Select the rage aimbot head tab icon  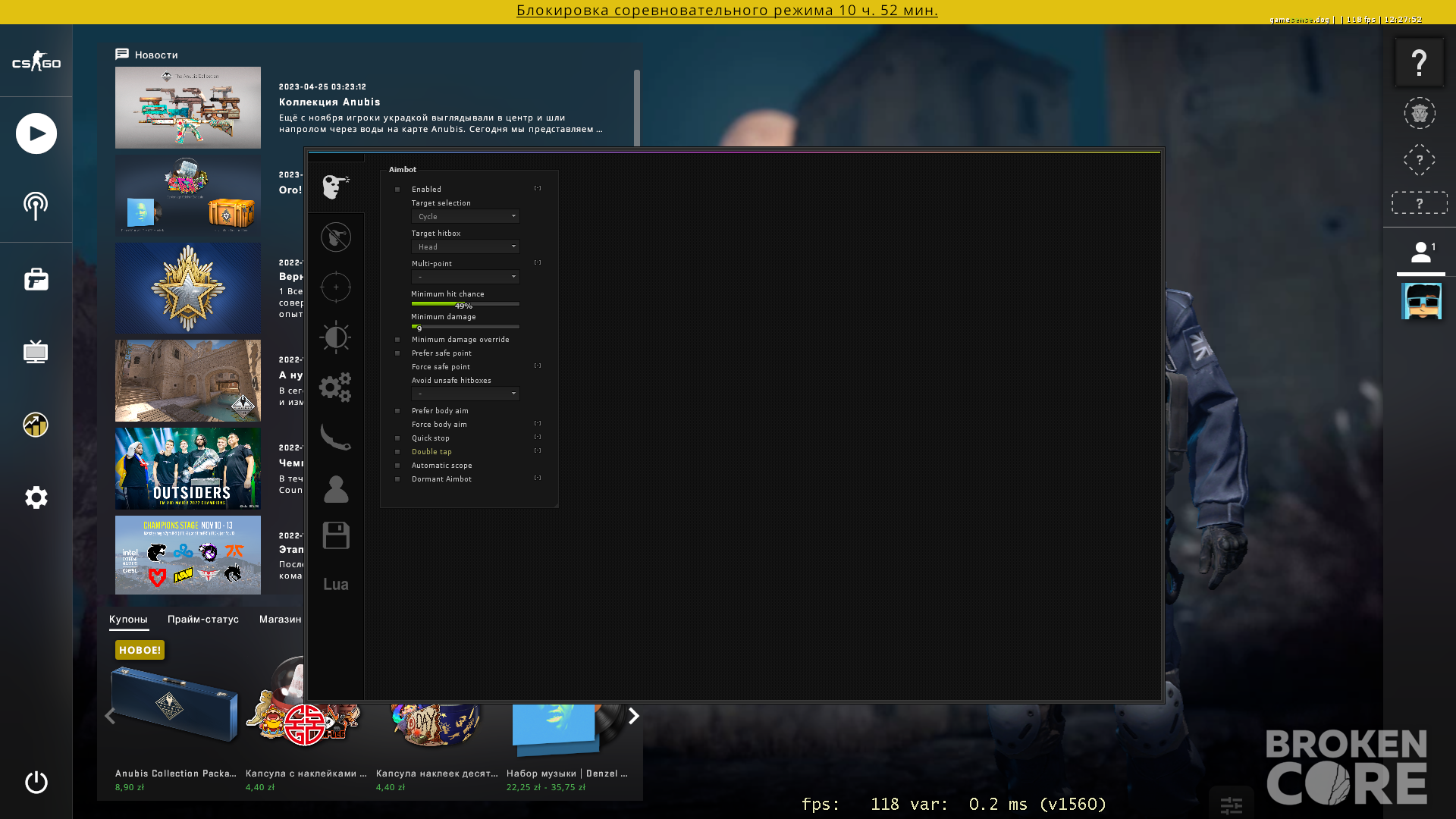point(335,187)
